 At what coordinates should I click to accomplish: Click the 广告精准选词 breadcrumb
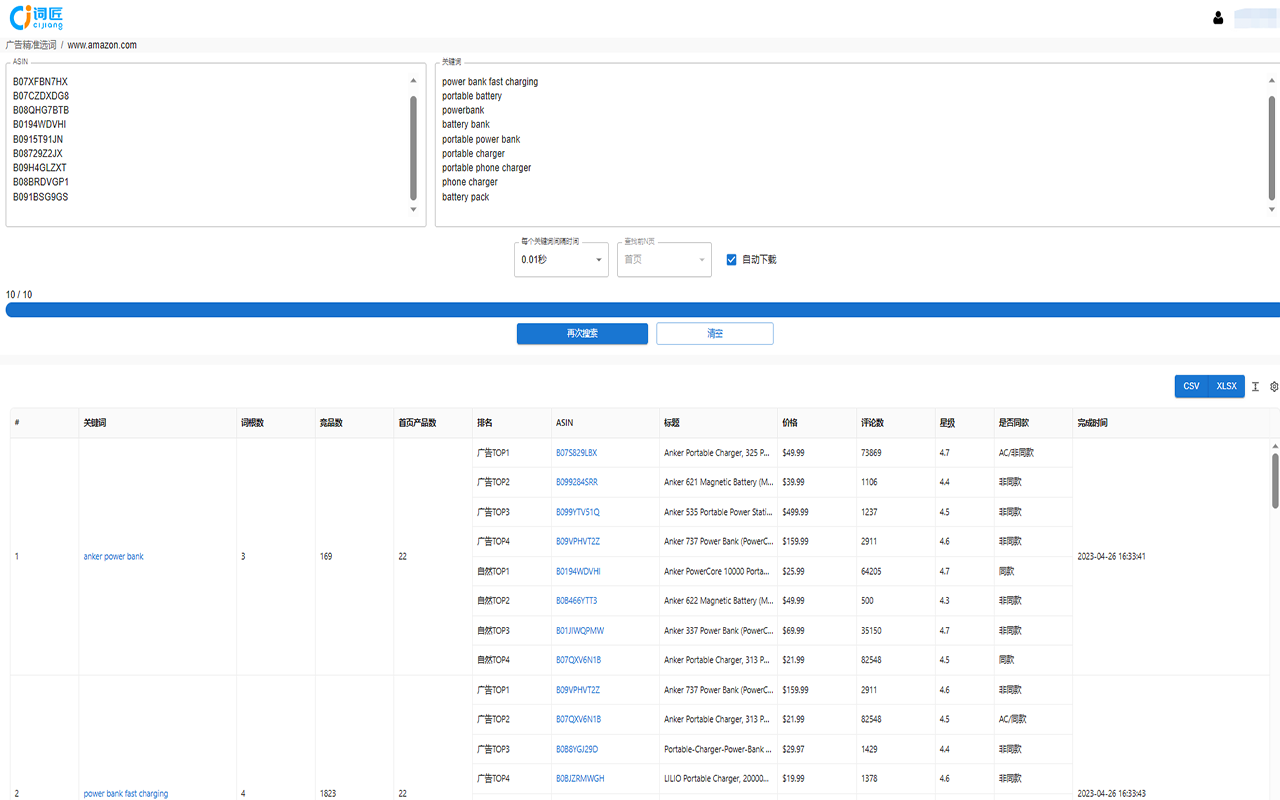[31, 45]
